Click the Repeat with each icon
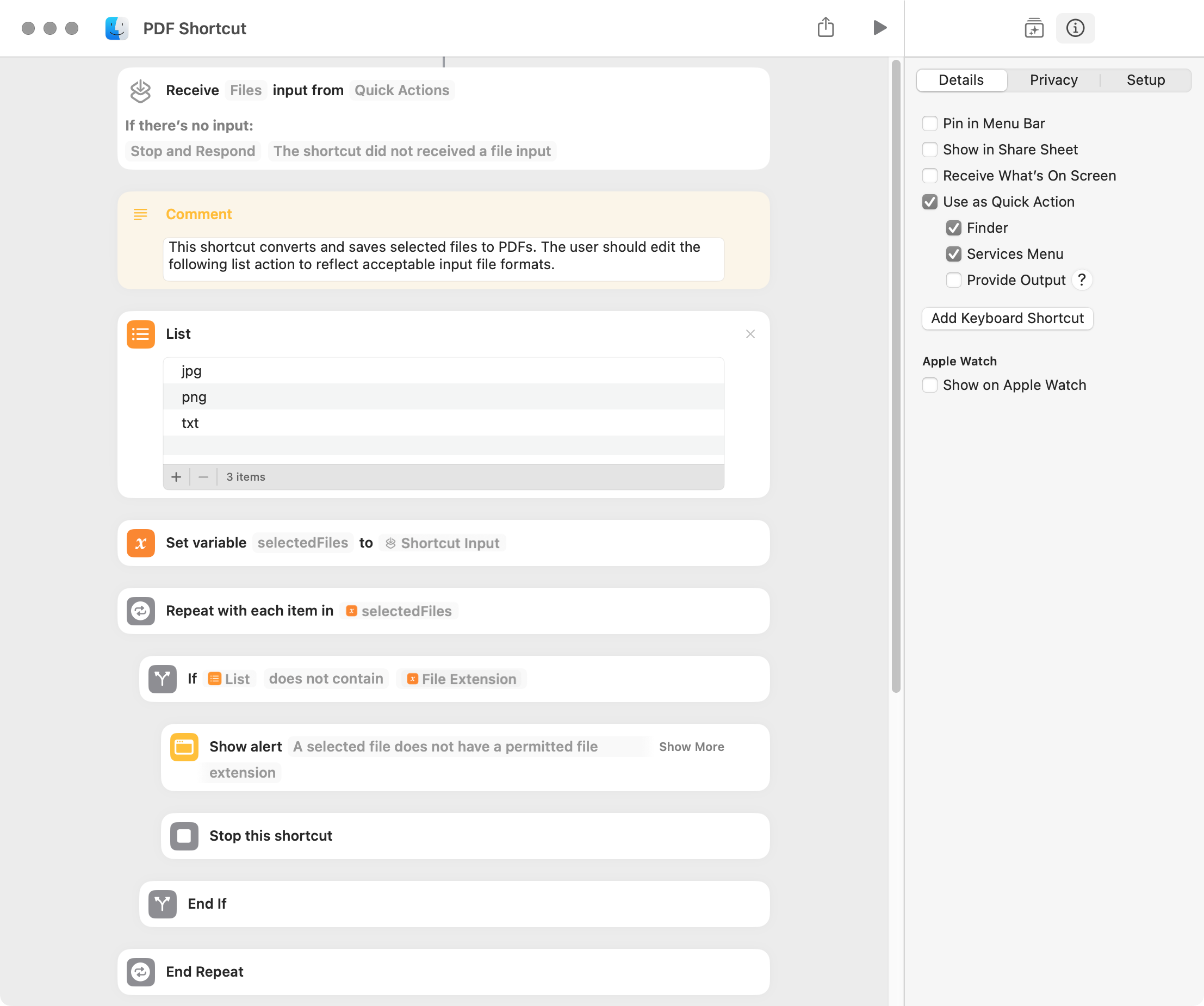1204x1006 pixels. click(x=140, y=611)
